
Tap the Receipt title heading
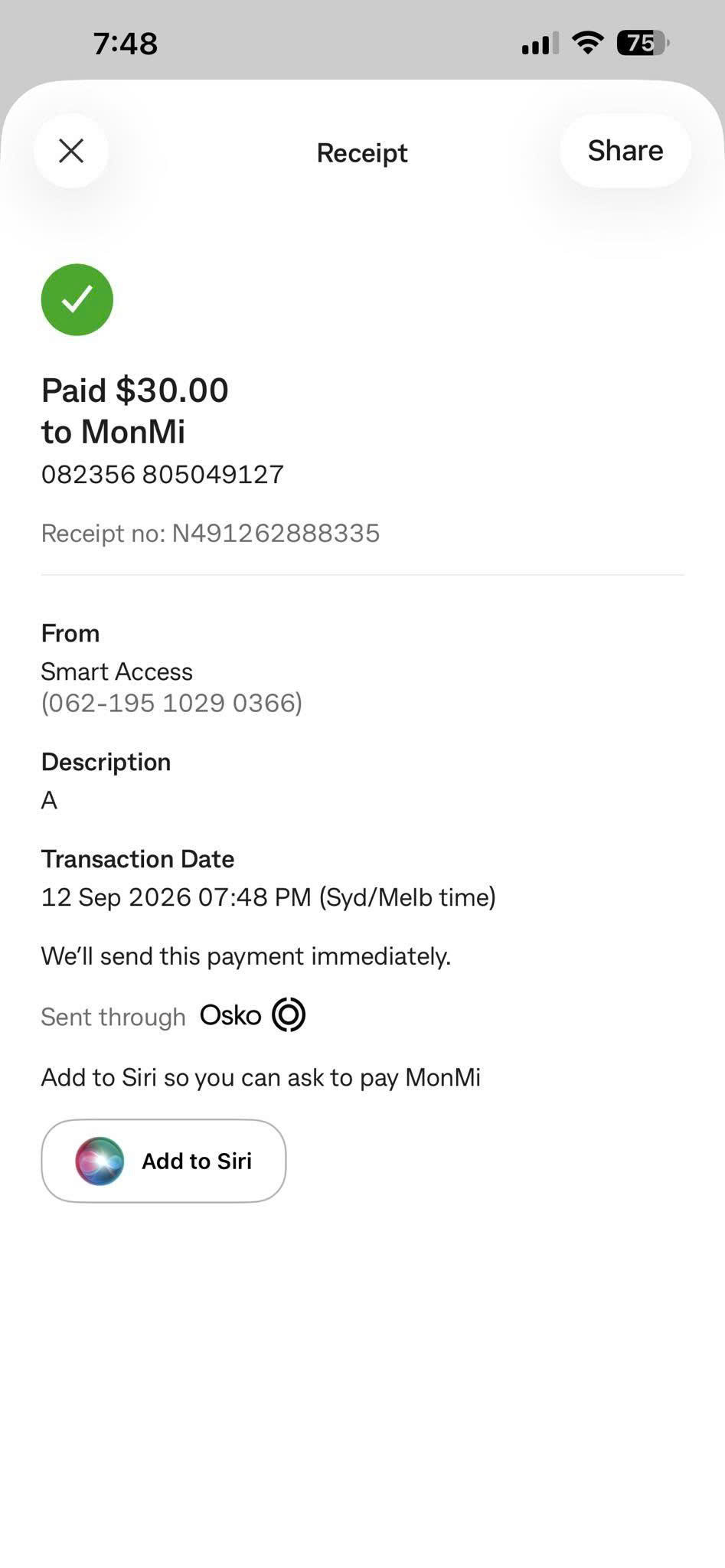coord(362,152)
